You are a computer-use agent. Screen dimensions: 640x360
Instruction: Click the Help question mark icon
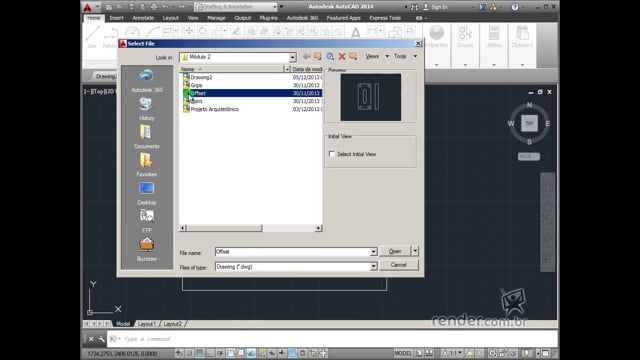pyautogui.click(x=515, y=7)
